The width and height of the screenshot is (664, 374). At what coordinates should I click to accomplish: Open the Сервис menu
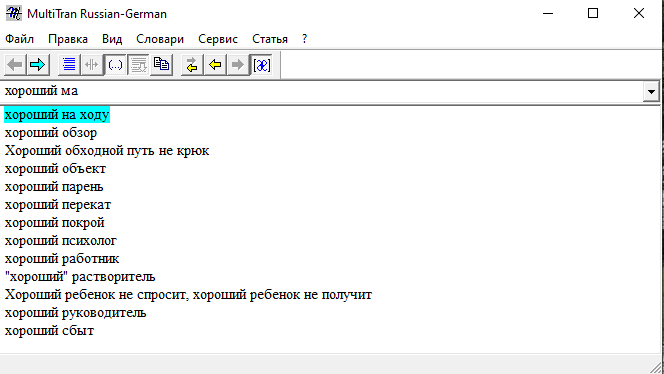218,39
